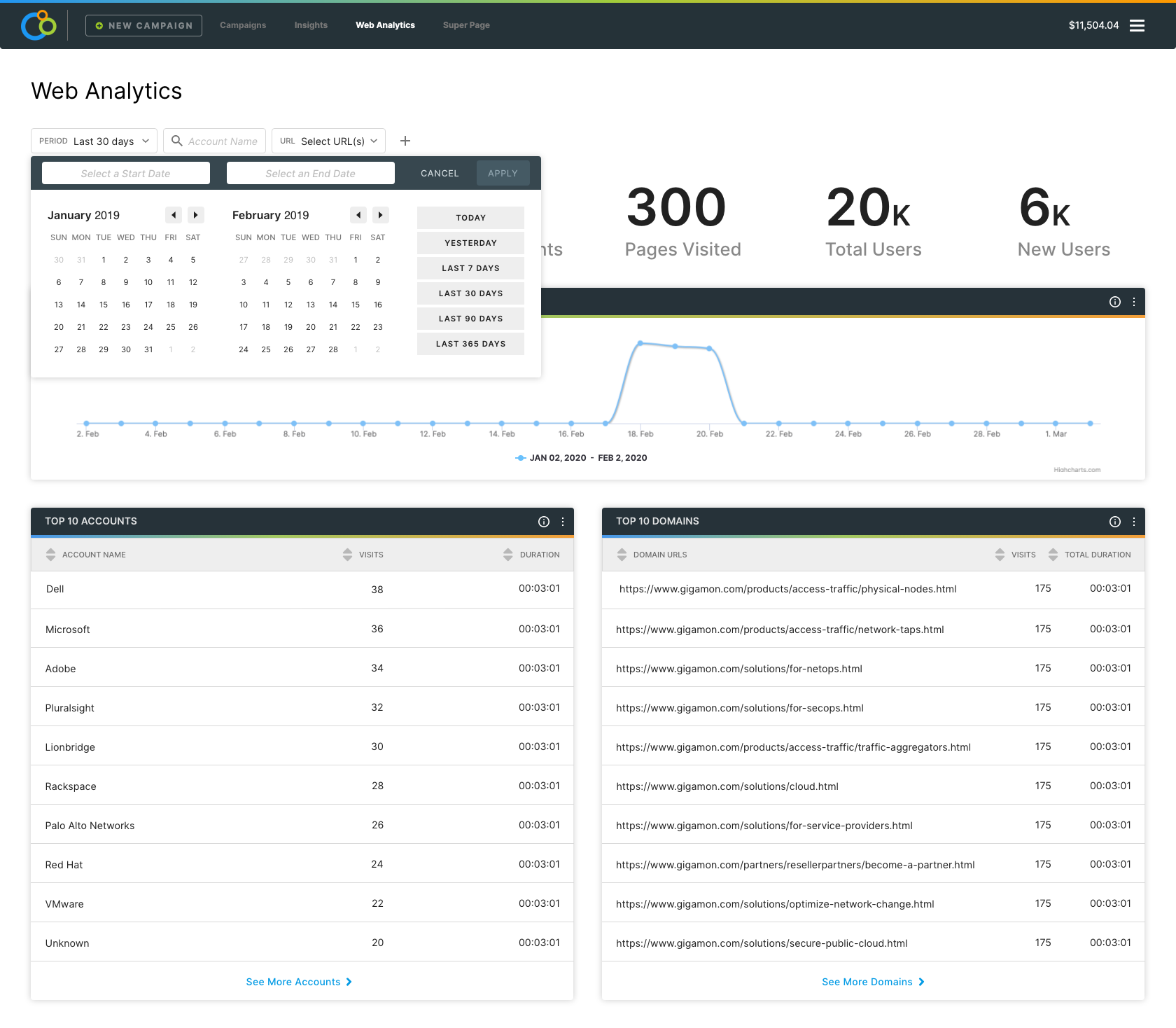The image size is (1176, 1028).
Task: Sort accounts by Account Name
Action: tap(50, 555)
